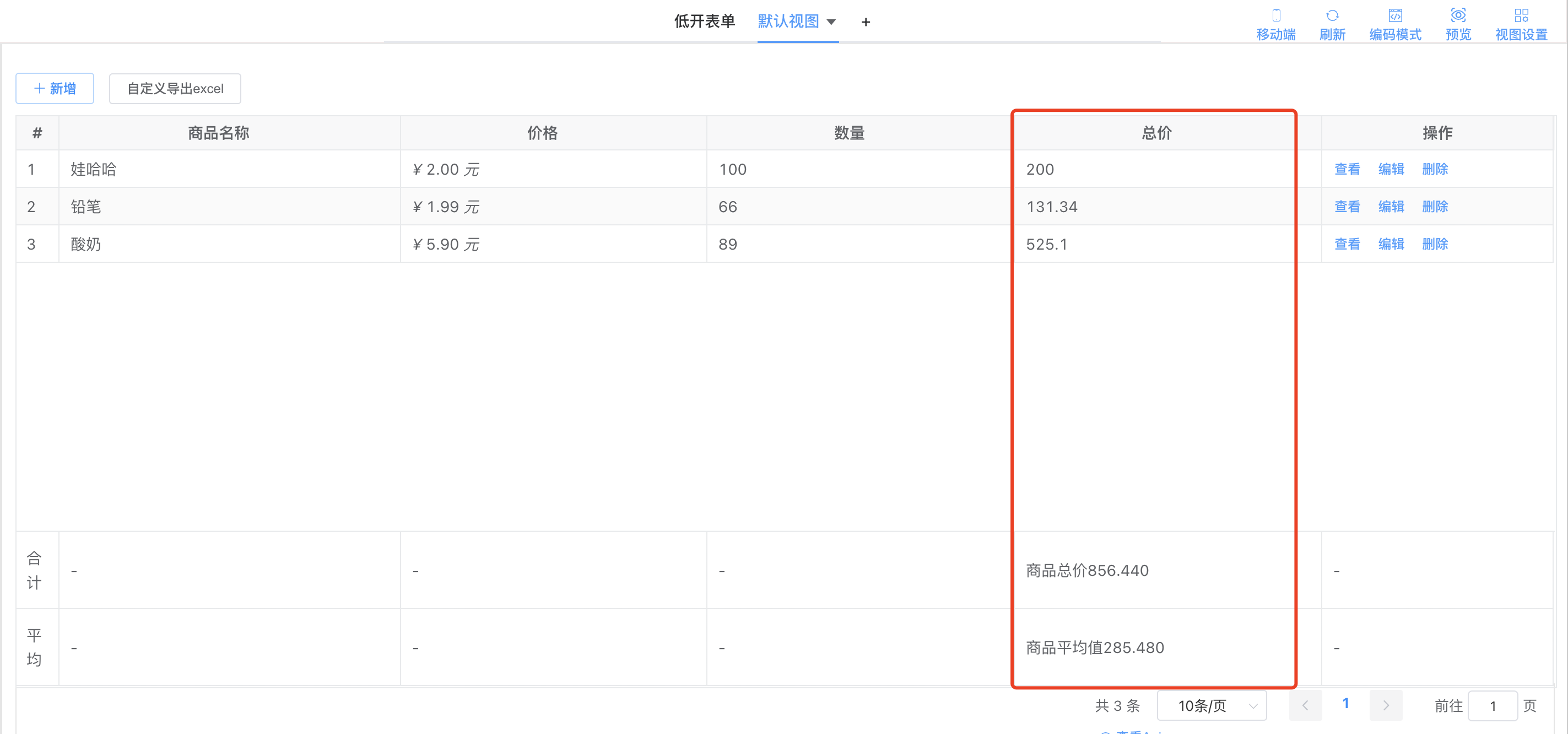
Task: Go to previous page arrow
Action: click(1305, 705)
